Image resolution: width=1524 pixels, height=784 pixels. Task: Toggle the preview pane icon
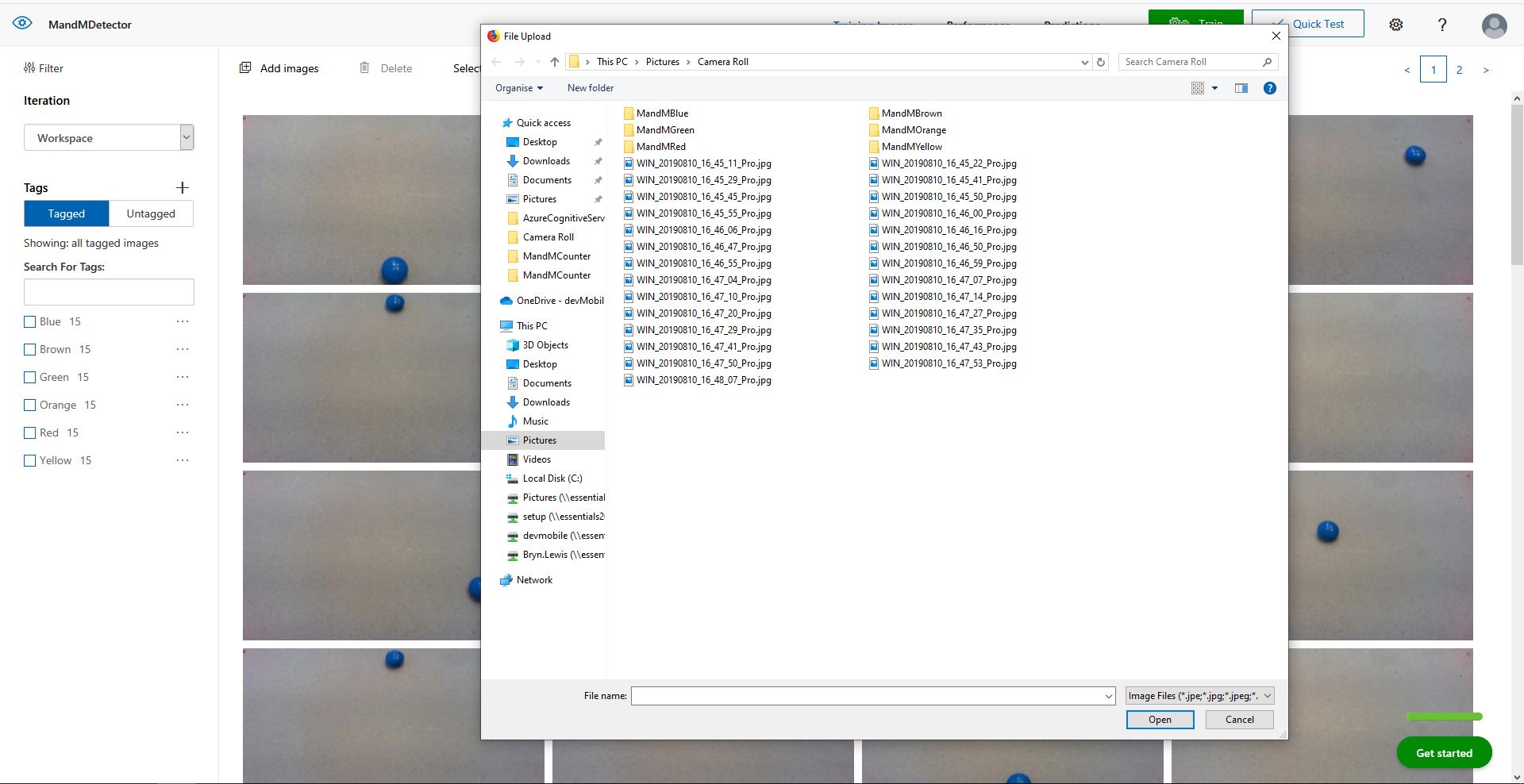pyautogui.click(x=1241, y=88)
